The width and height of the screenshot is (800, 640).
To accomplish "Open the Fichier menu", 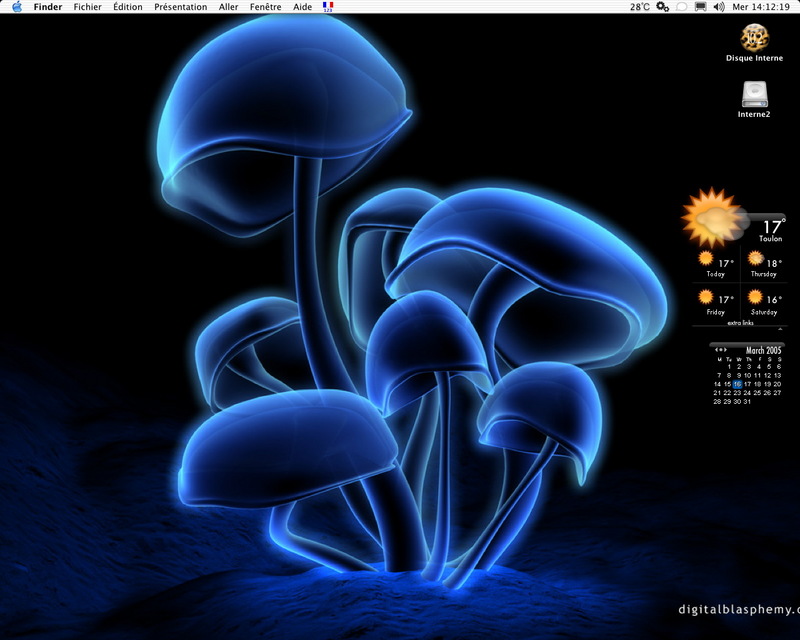I will pyautogui.click(x=87, y=7).
